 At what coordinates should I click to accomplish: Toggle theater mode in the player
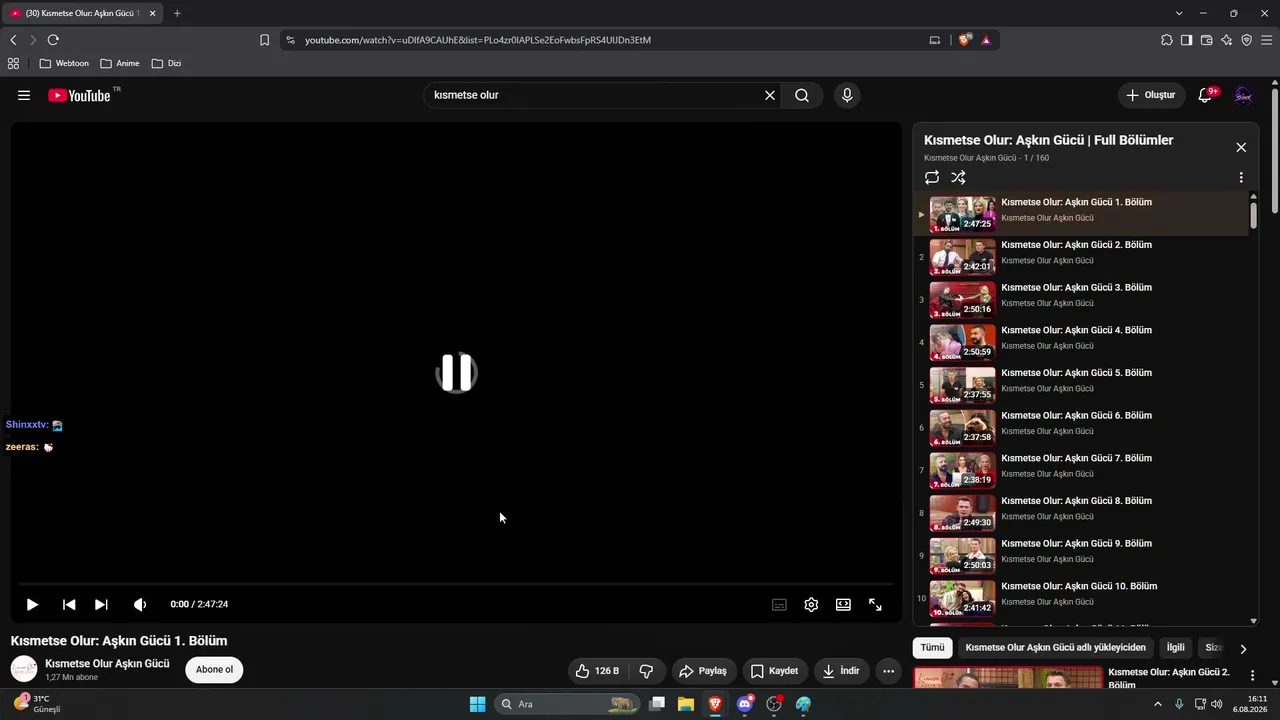click(x=843, y=604)
